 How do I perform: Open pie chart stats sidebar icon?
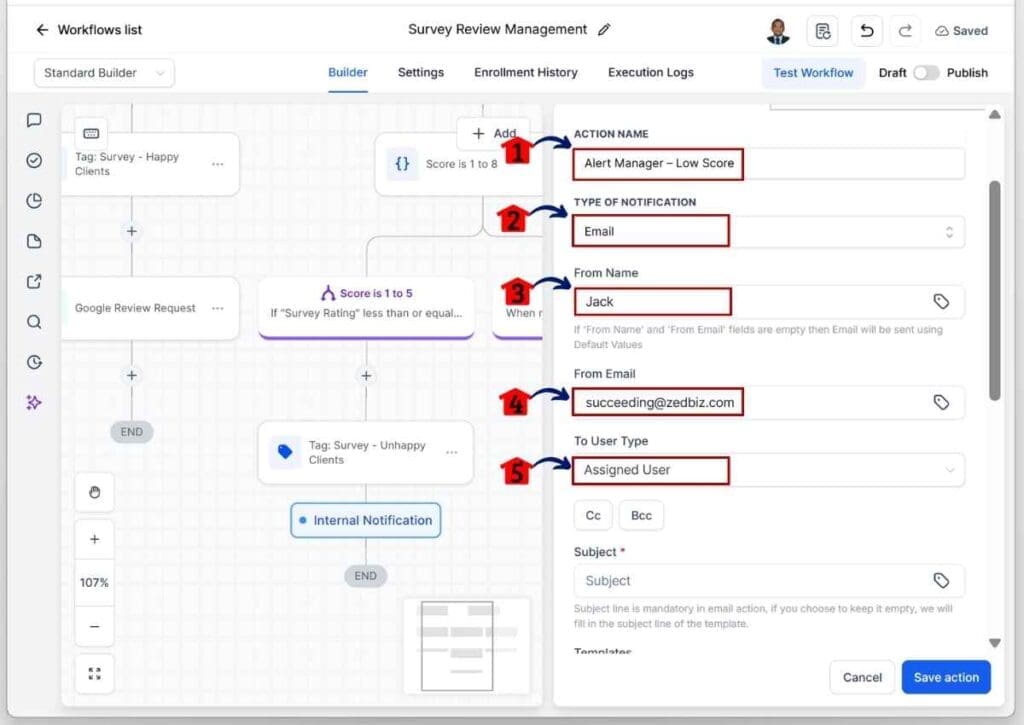coord(34,201)
